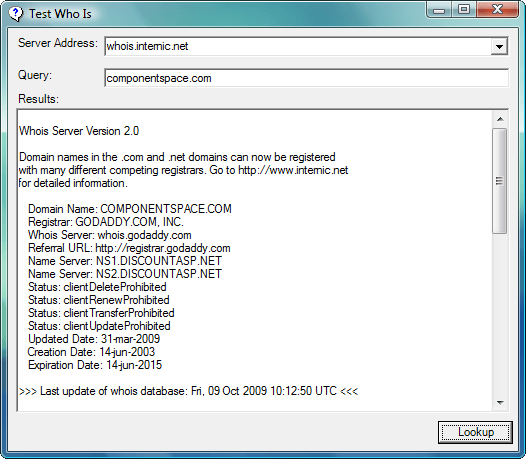Click the results vertical scrollbar thumb
The width and height of the screenshot is (526, 459).
coord(500,181)
